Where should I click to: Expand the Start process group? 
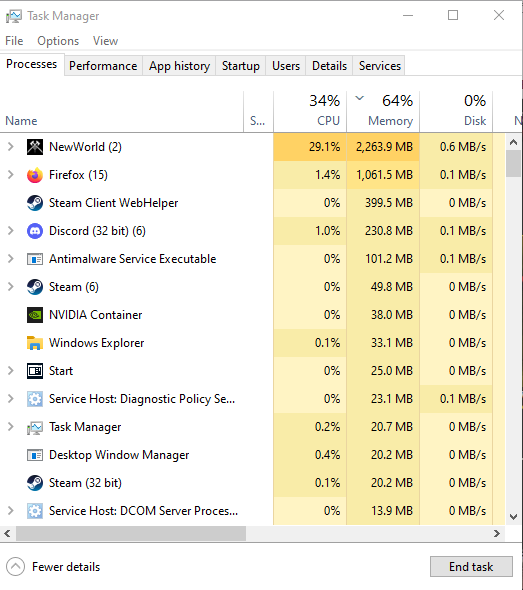click(11, 371)
